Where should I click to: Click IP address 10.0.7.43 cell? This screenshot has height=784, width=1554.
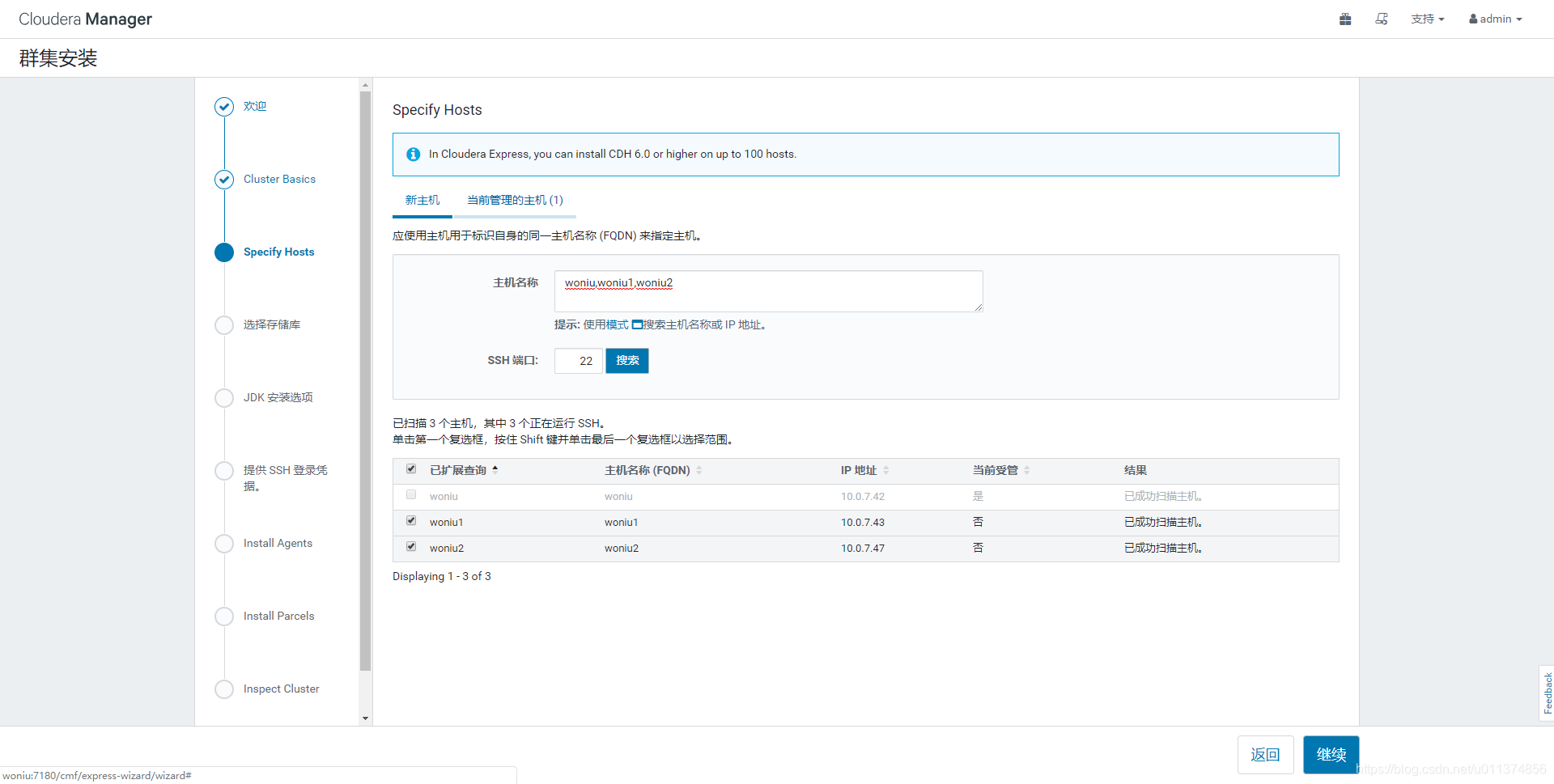(863, 523)
